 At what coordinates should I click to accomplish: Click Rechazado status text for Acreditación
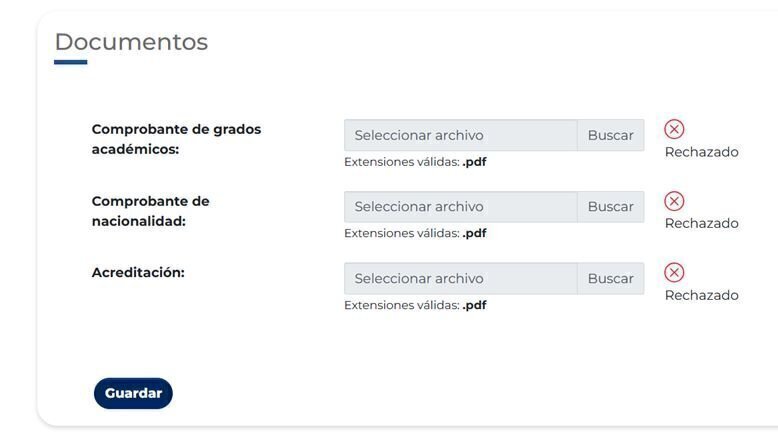pos(701,295)
